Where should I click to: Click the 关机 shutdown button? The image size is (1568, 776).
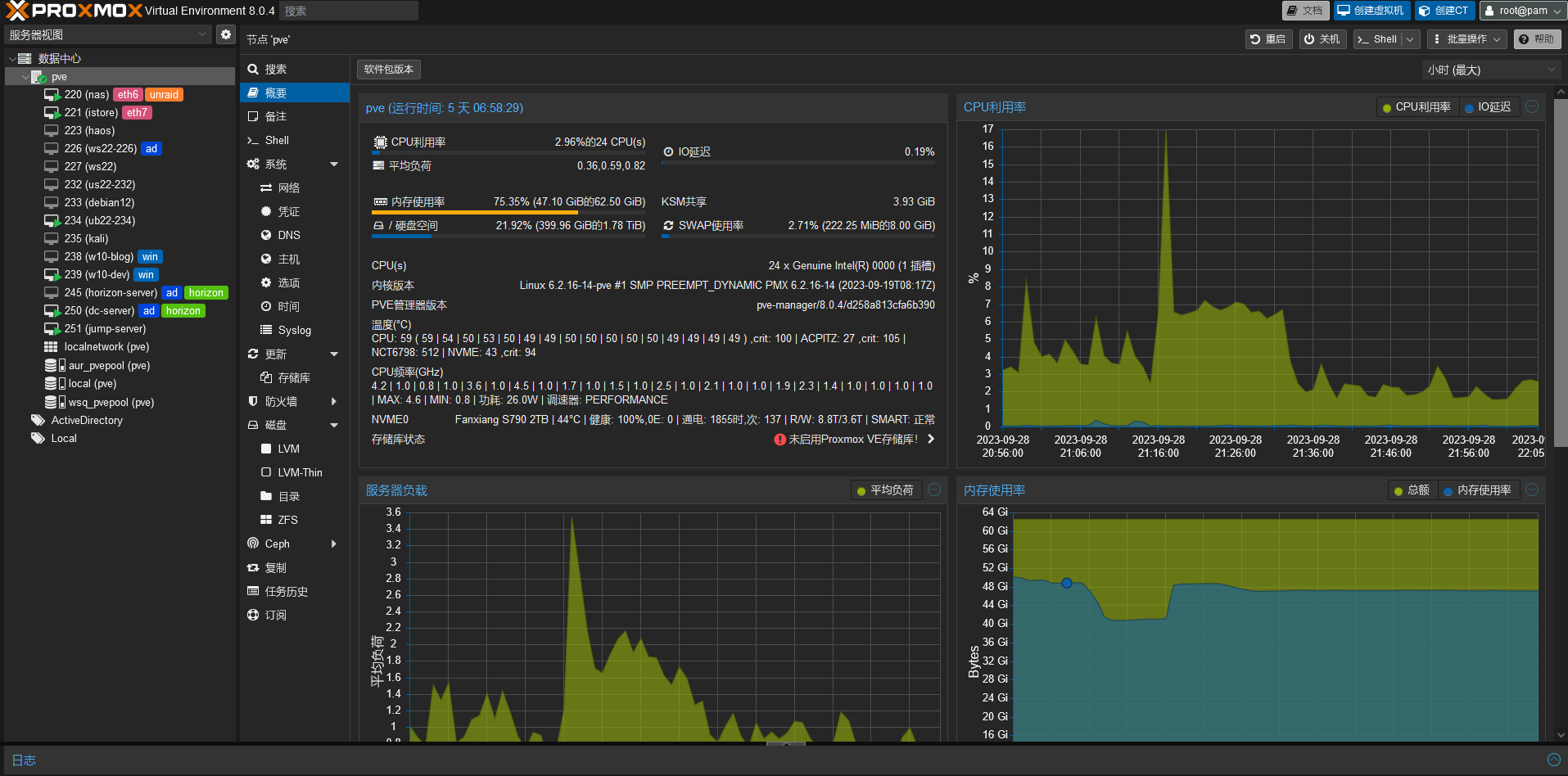(x=1322, y=39)
